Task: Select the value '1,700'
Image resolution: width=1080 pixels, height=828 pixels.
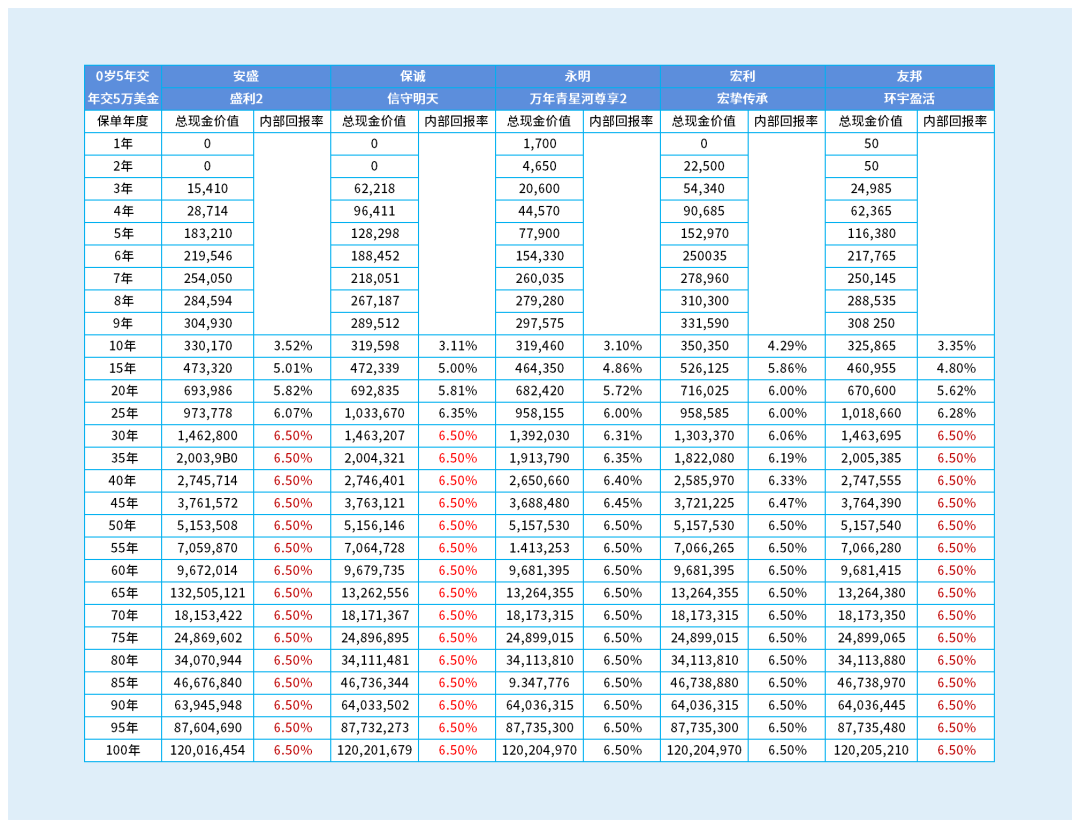Action: (x=539, y=143)
